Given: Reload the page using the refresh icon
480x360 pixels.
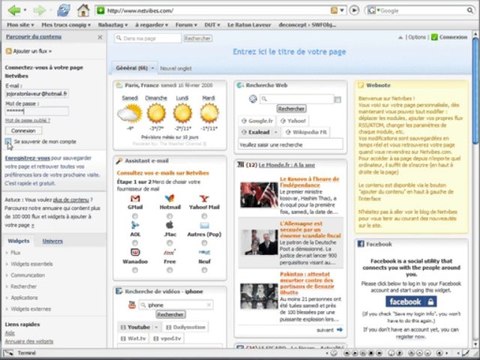Looking at the screenshot, I should pyautogui.click(x=64, y=11).
